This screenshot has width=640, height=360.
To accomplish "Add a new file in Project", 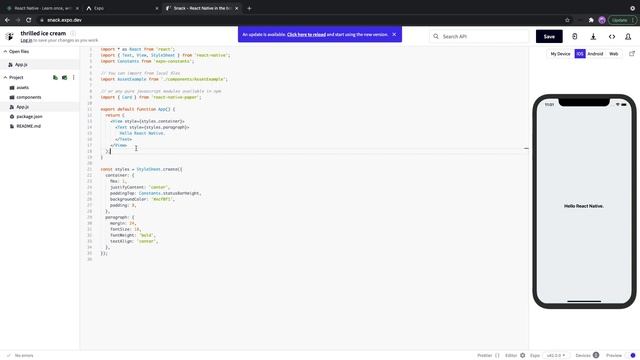I will pyautogui.click(x=56, y=77).
